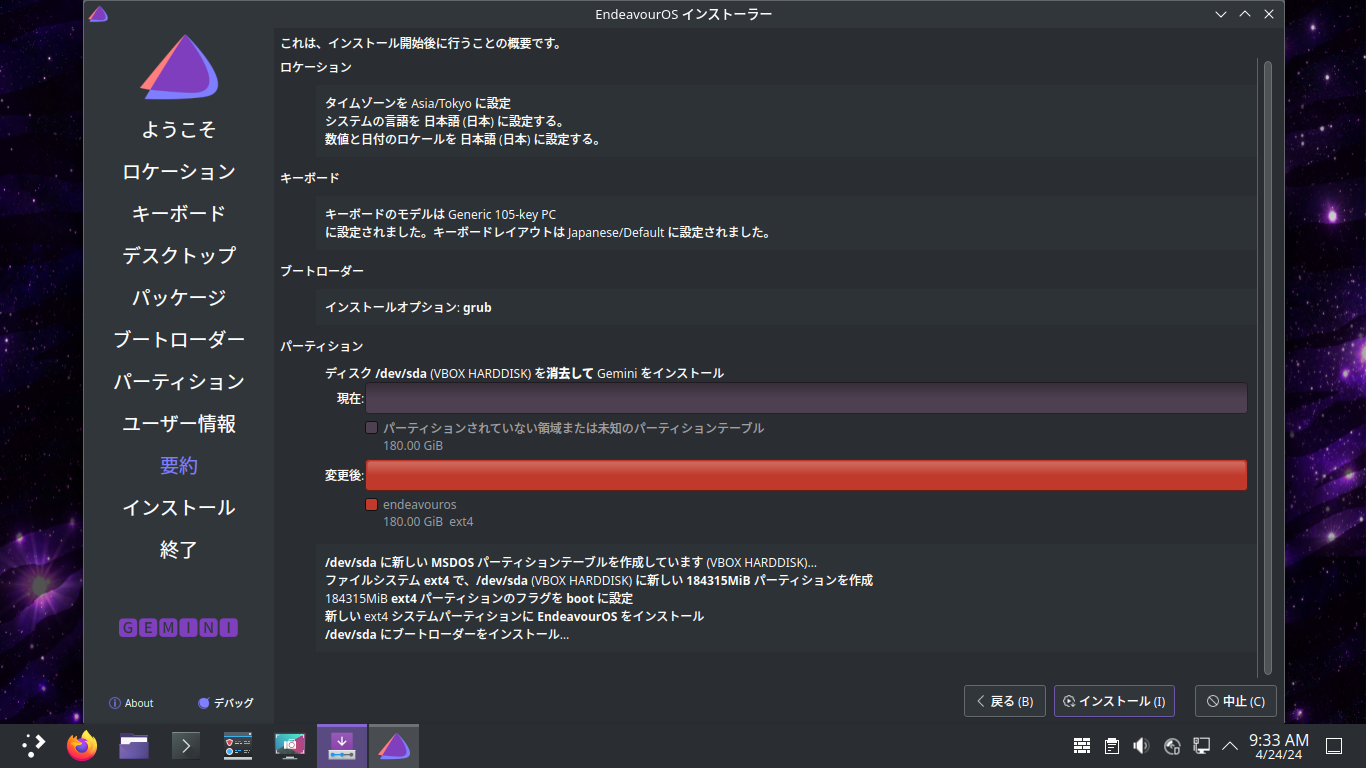1366x768 pixels.
Task: Open the network connections tray icon
Action: 1202,746
